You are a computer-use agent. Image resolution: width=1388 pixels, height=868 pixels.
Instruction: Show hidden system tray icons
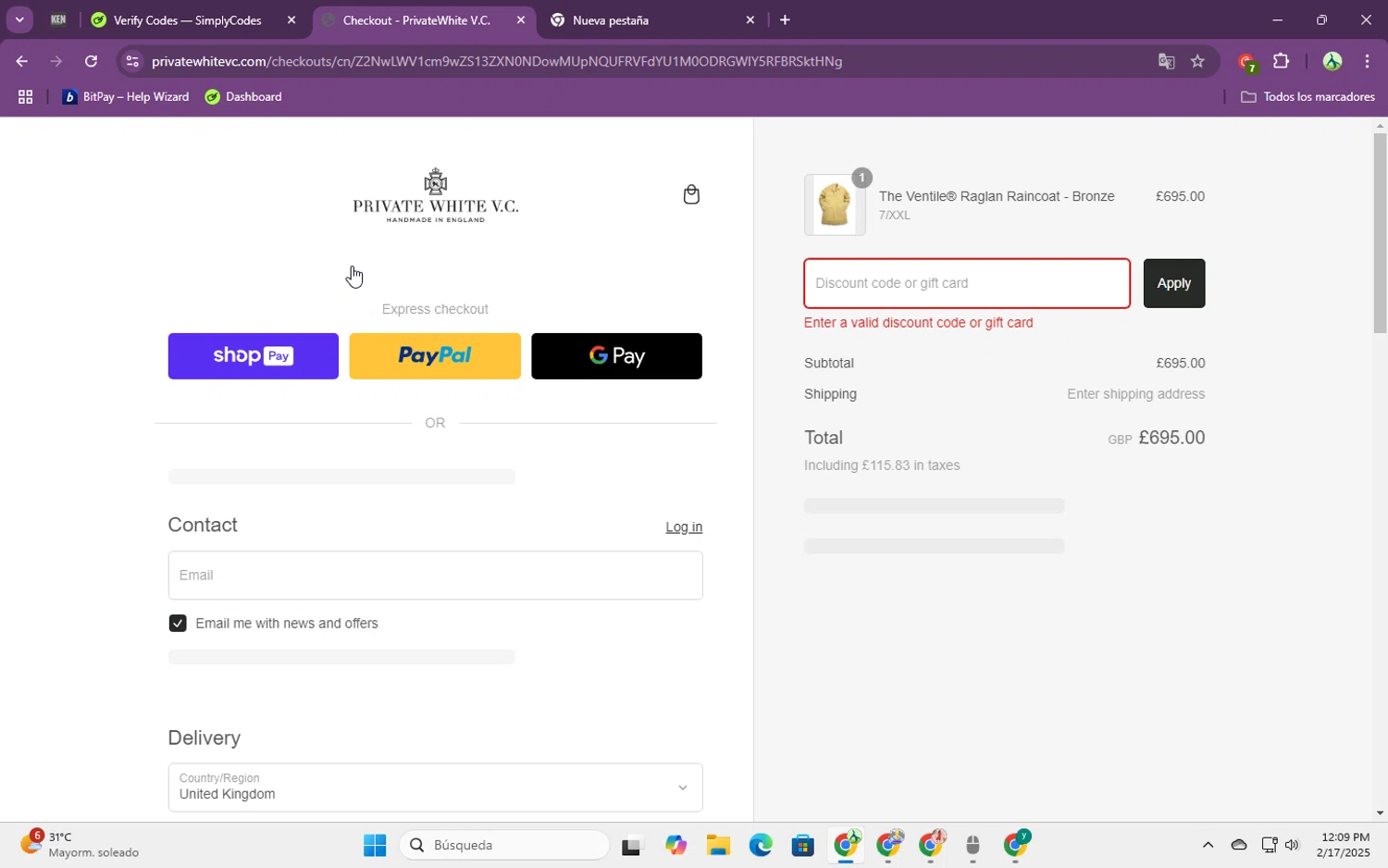tap(1208, 845)
